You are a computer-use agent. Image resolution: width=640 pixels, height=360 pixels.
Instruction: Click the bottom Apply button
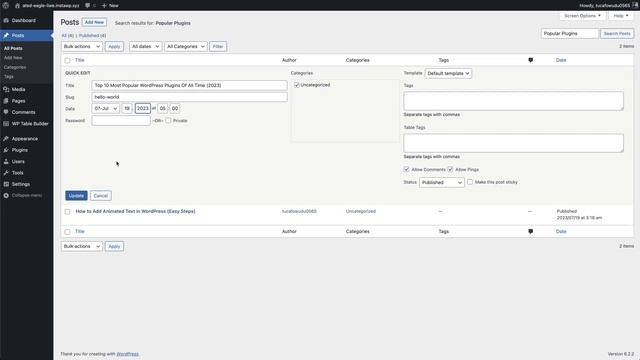114,247
